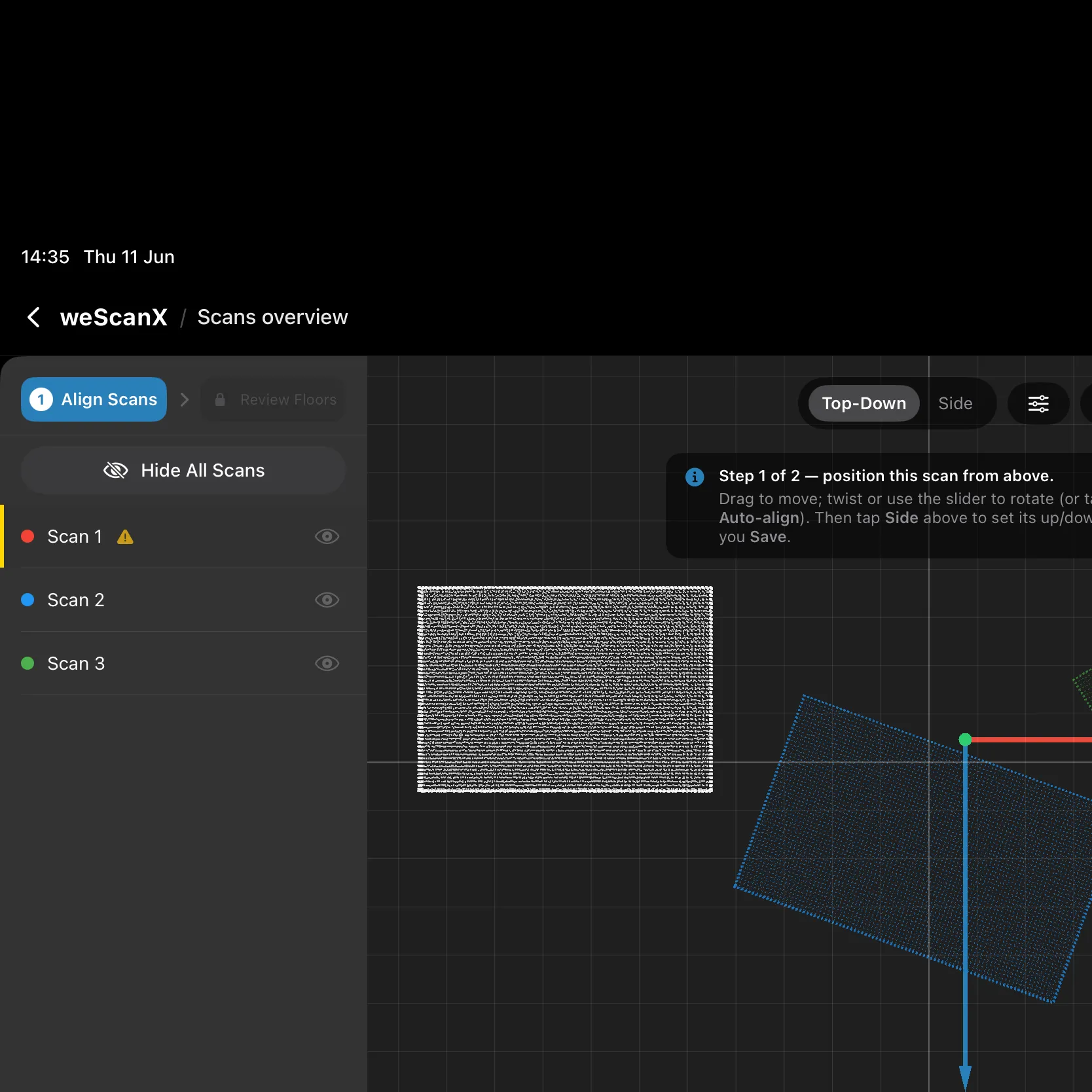Select Scan 1 in the list

click(x=183, y=536)
